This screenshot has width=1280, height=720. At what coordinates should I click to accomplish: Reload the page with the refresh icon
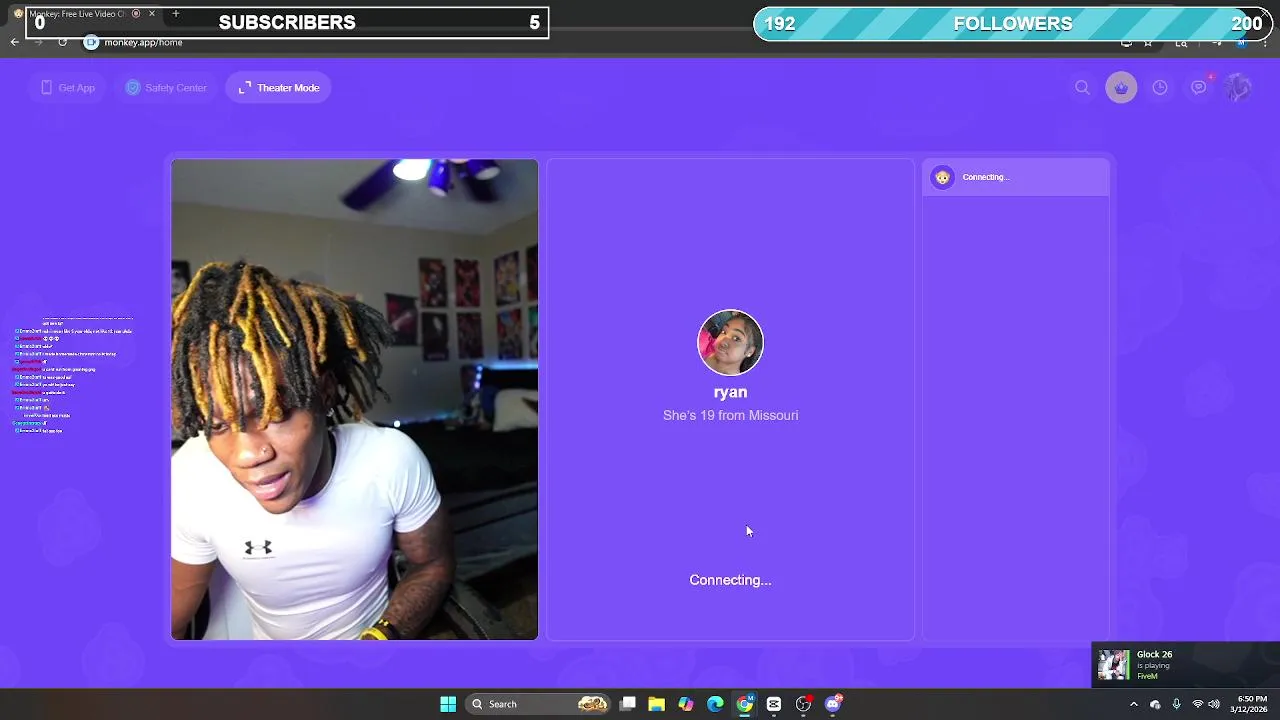click(x=62, y=42)
